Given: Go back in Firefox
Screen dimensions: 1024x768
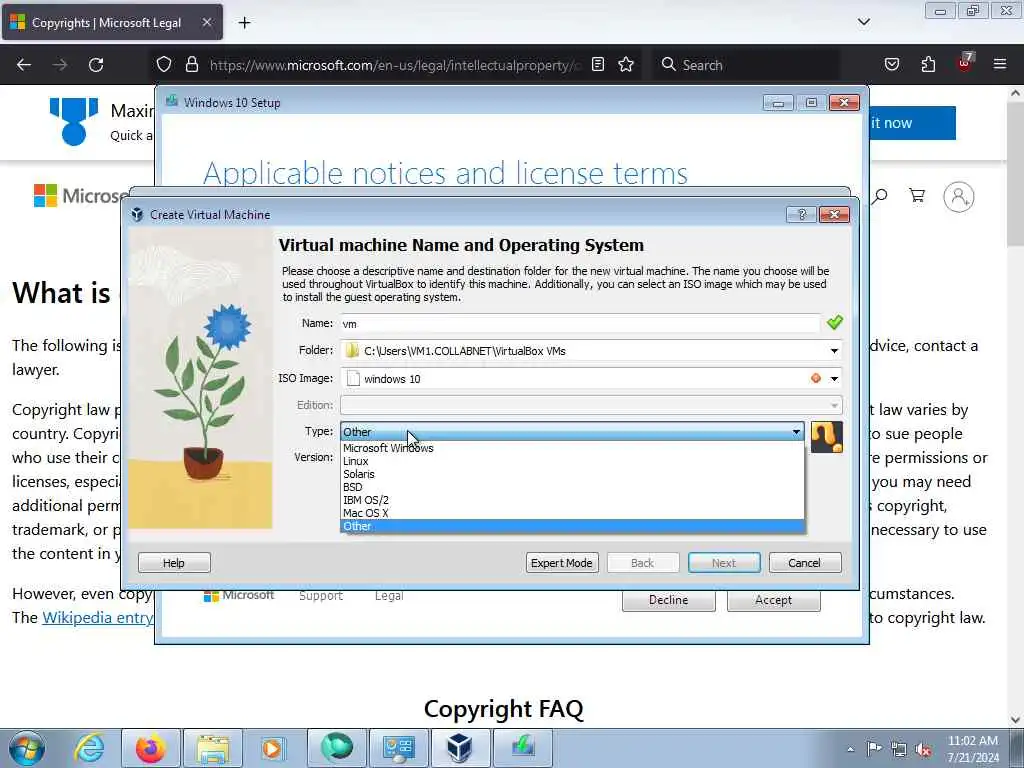Looking at the screenshot, I should [x=24, y=65].
